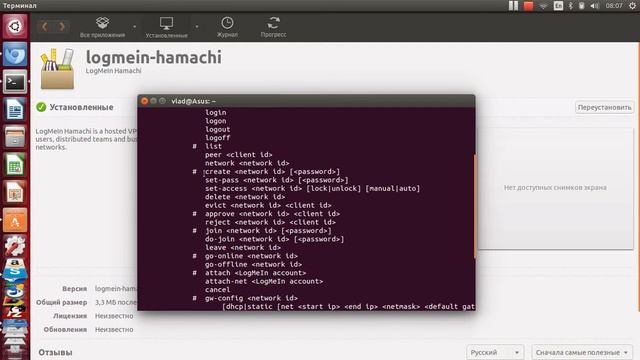Maximize the vlad@Asus terminal window
Viewport: 640px width, 360px height.
click(x=162, y=101)
